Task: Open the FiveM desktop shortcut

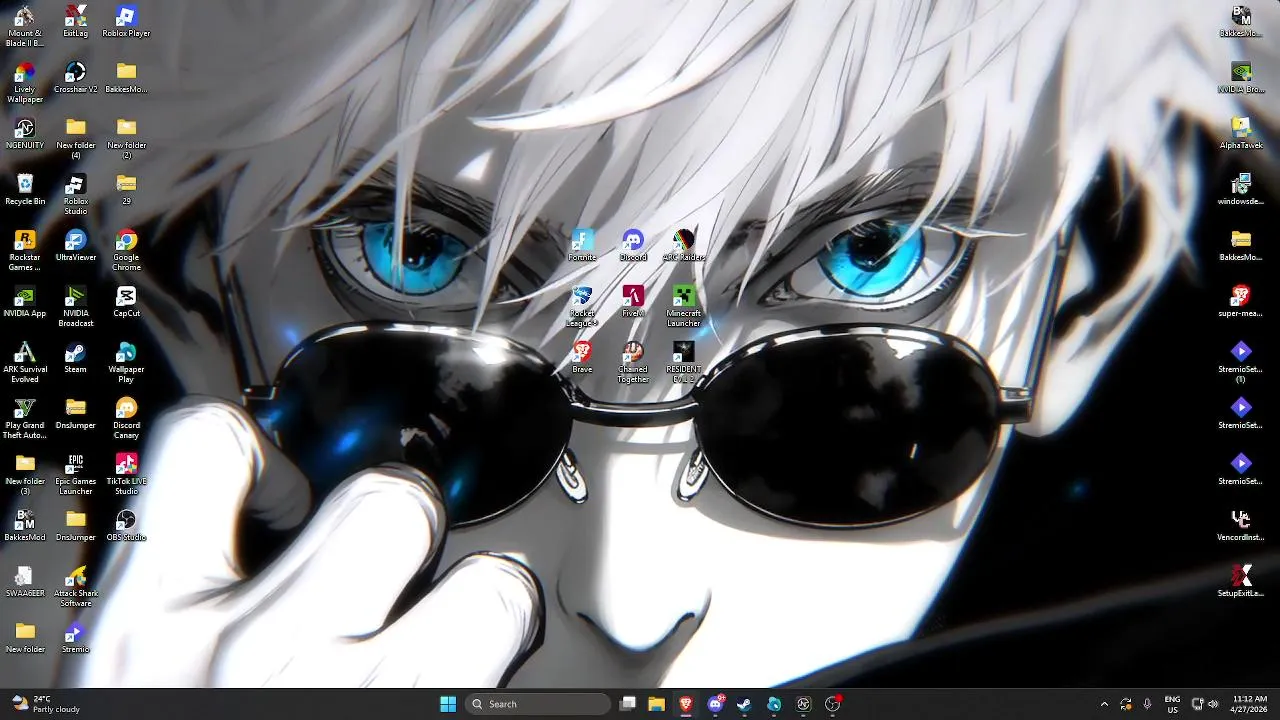Action: click(x=633, y=302)
